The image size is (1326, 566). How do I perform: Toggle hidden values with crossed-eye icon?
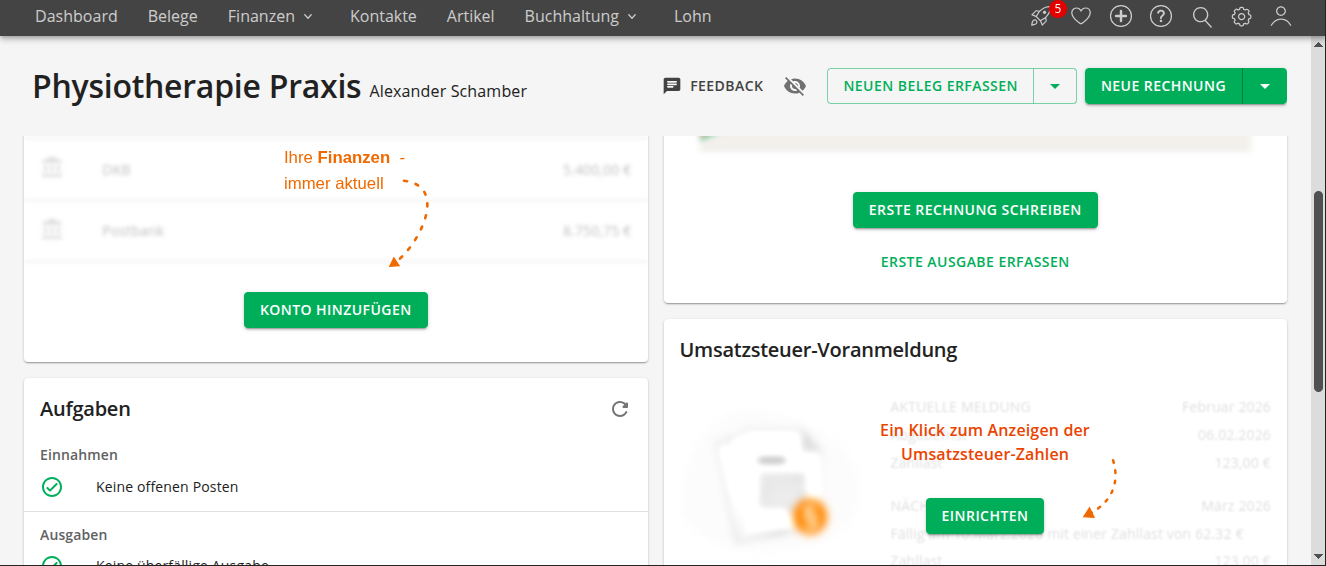click(795, 86)
